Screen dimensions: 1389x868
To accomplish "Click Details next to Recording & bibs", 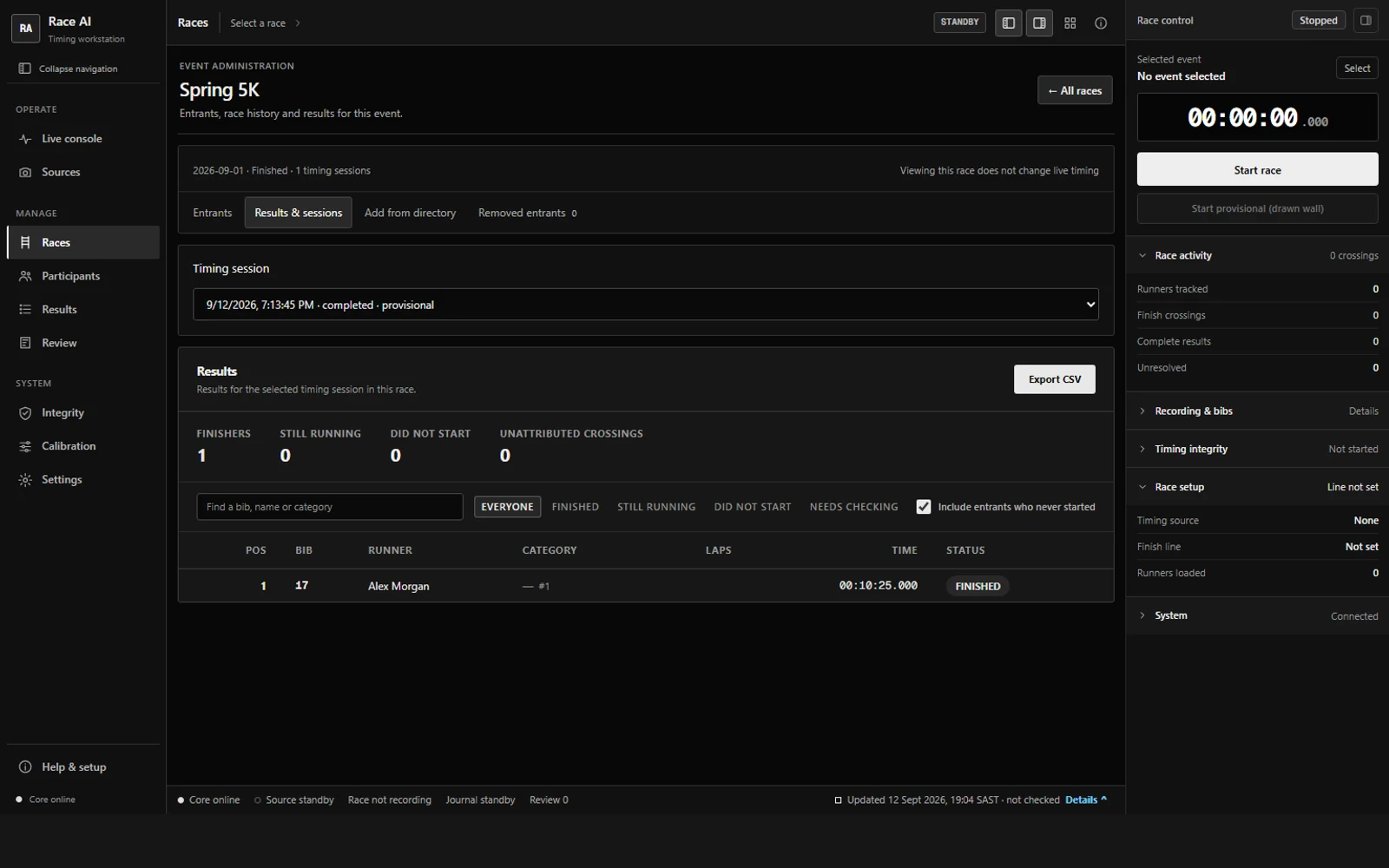I will click(x=1363, y=411).
